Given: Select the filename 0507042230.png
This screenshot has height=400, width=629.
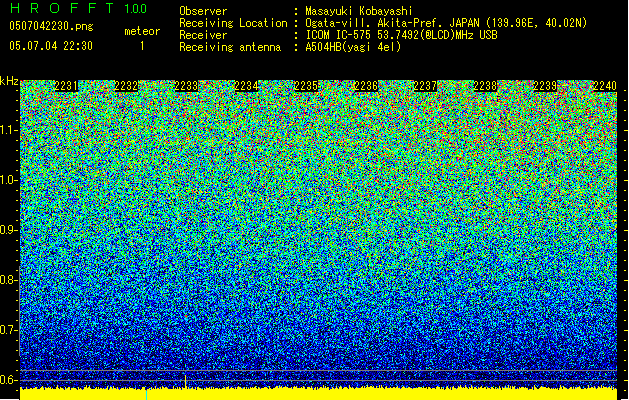Looking at the screenshot, I should pos(51,26).
